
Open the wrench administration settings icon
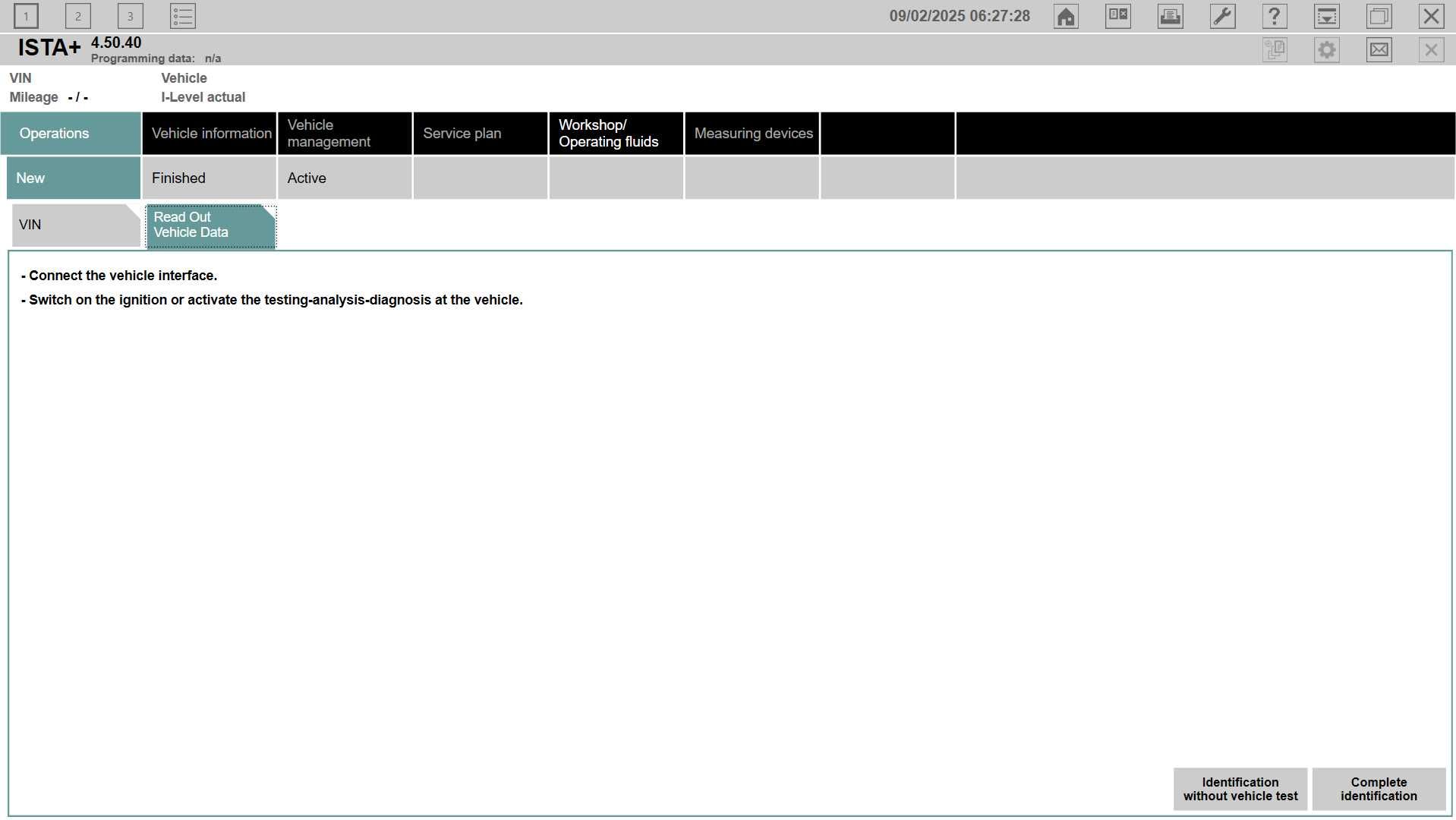[1222, 16]
